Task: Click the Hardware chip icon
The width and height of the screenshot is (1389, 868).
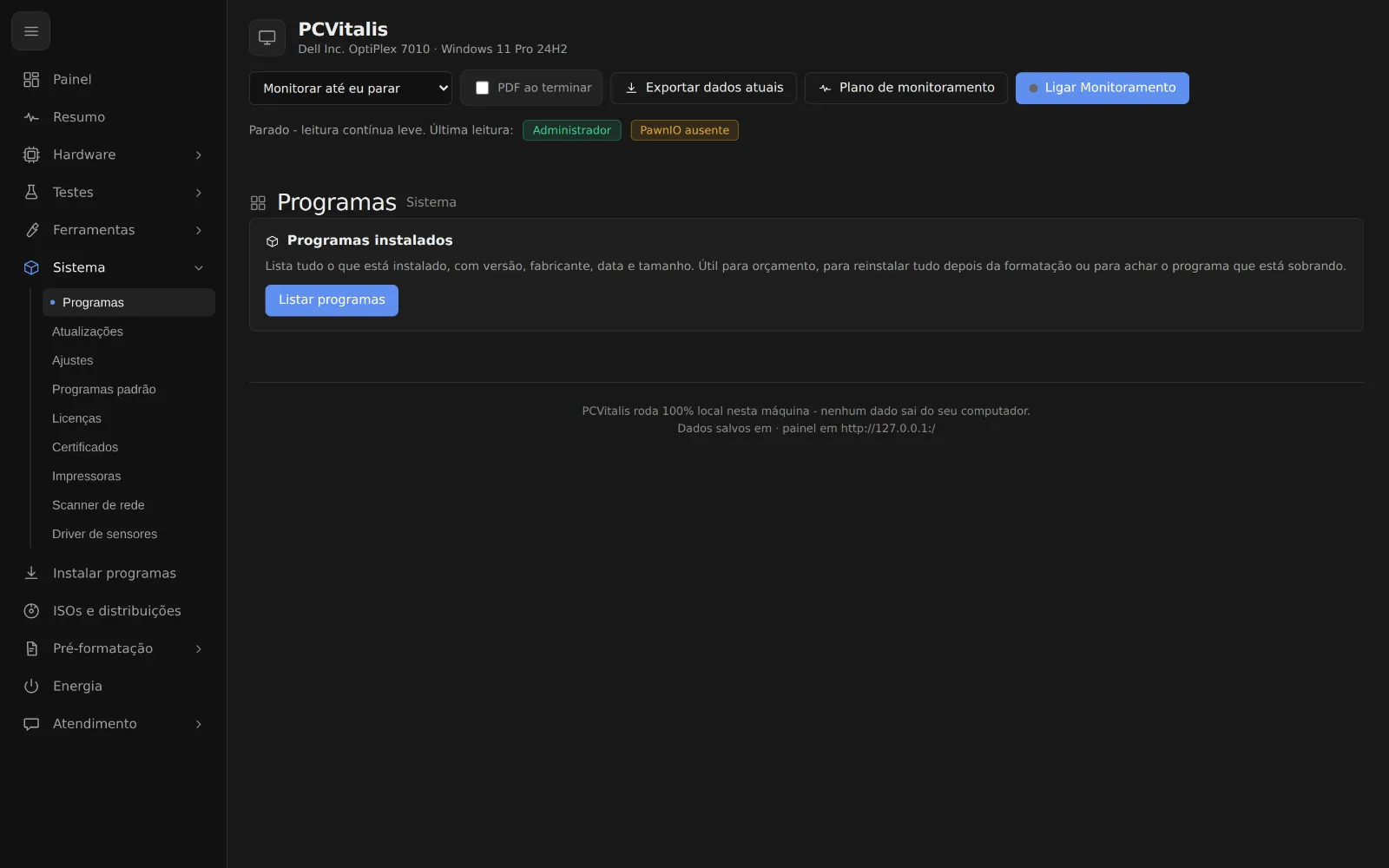Action: point(31,155)
